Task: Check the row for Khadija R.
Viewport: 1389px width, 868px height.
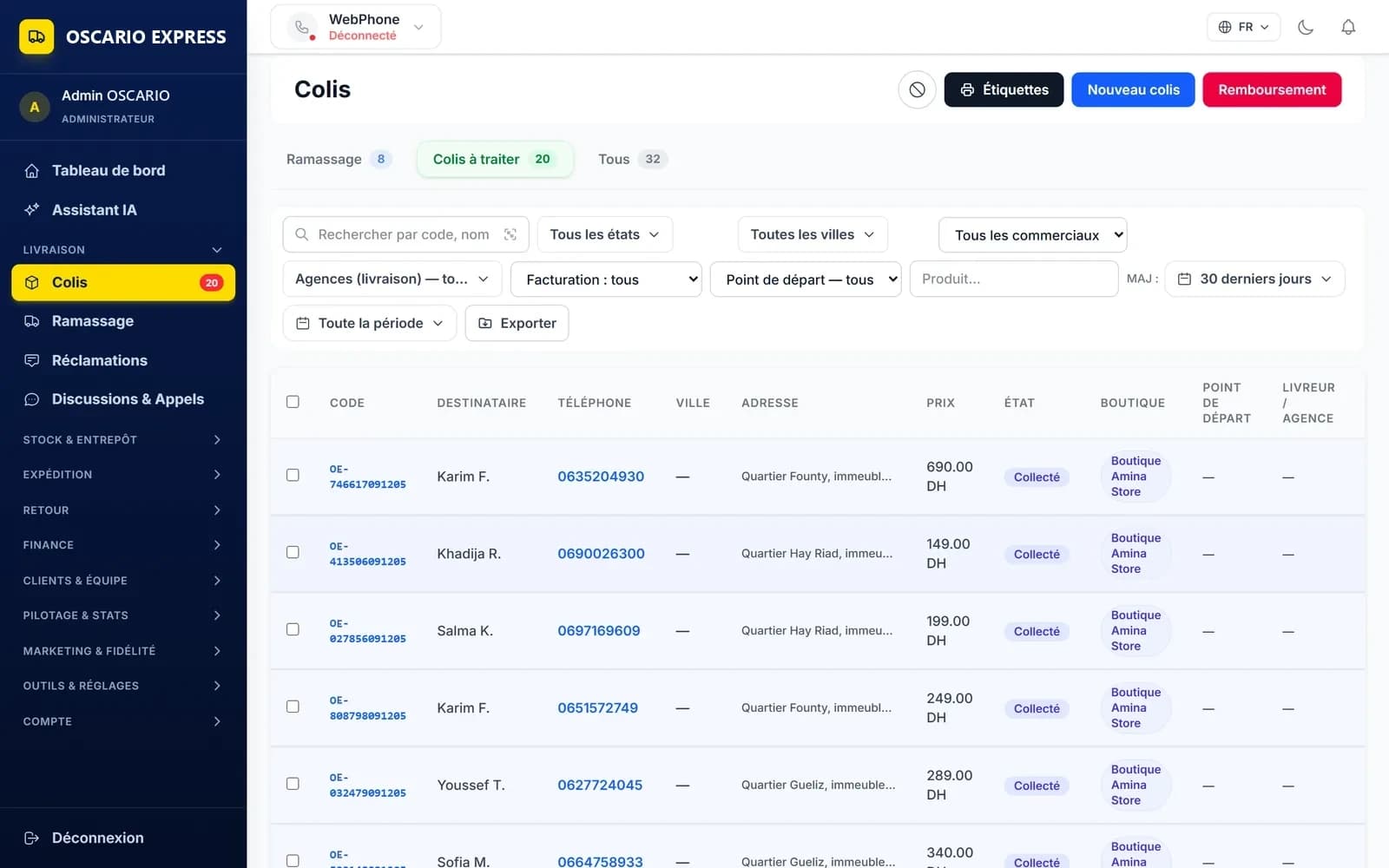Action: click(x=293, y=552)
